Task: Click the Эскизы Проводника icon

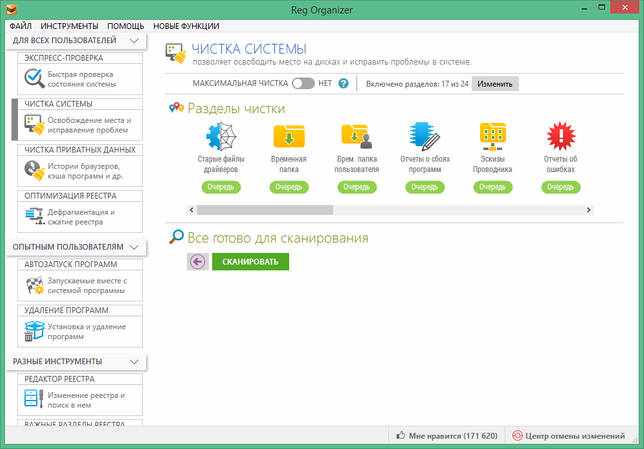Action: pos(492,136)
